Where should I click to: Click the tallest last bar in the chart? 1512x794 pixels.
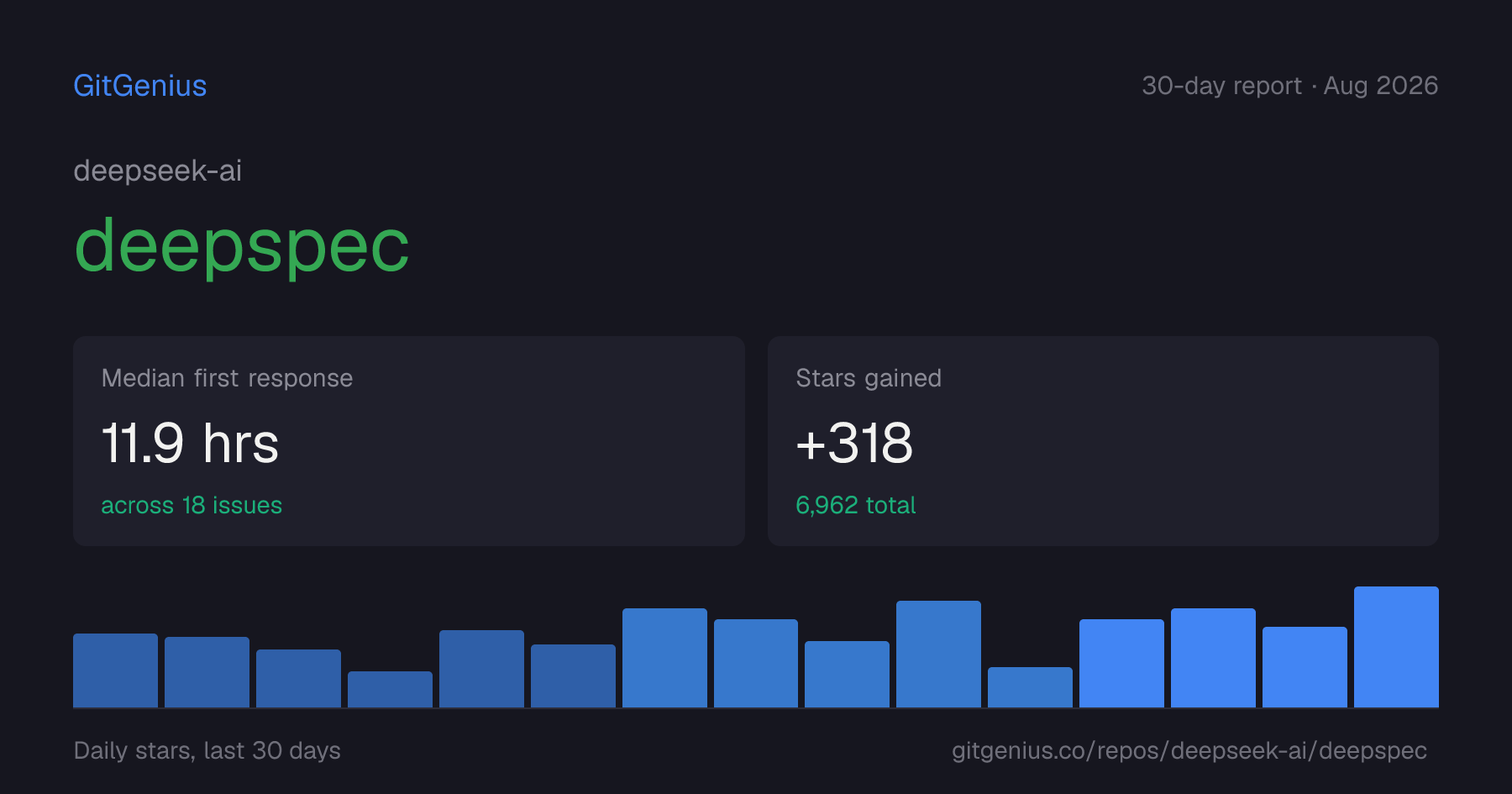tap(1396, 647)
